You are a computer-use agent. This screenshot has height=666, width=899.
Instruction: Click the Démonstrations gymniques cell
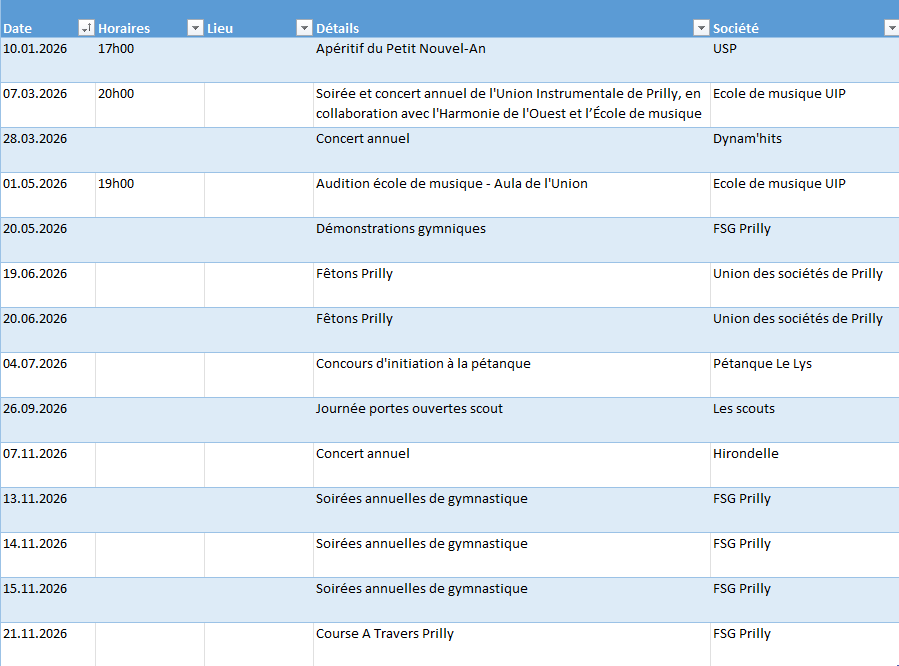[400, 229]
